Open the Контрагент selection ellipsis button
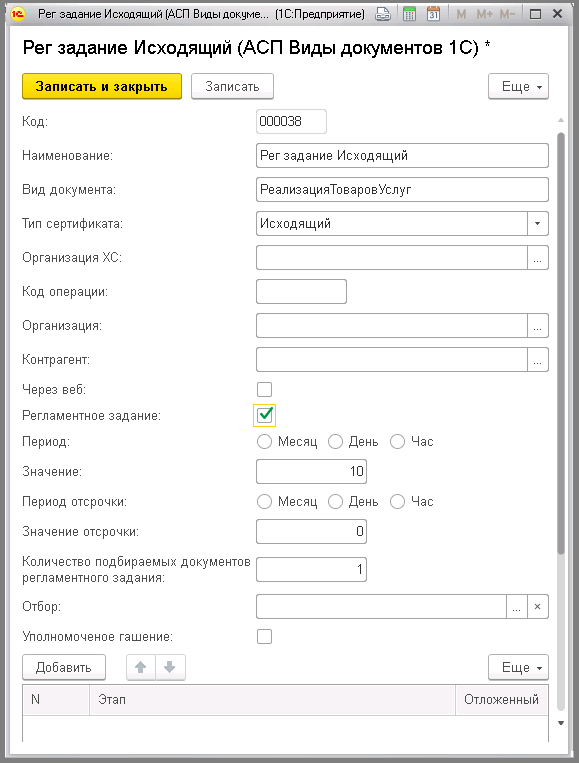Viewport: 579px width, 763px height. click(x=538, y=360)
